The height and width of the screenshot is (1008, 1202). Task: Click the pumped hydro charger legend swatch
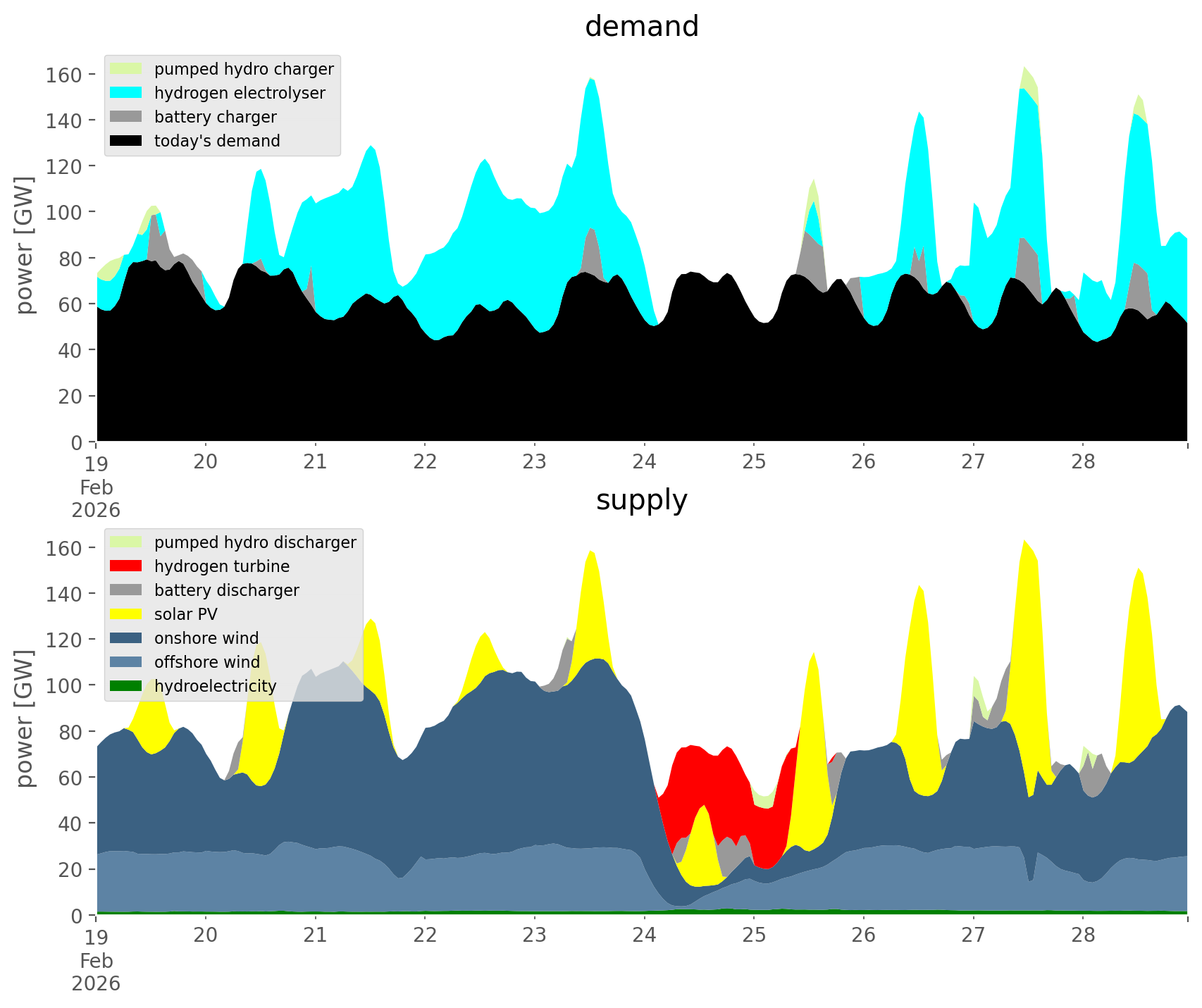(x=126, y=69)
